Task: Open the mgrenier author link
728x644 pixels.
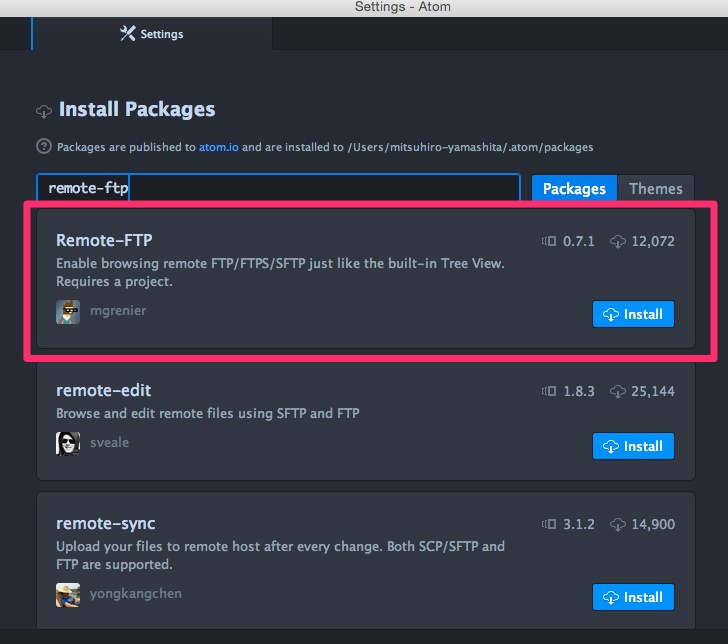Action: pyautogui.click(x=118, y=311)
